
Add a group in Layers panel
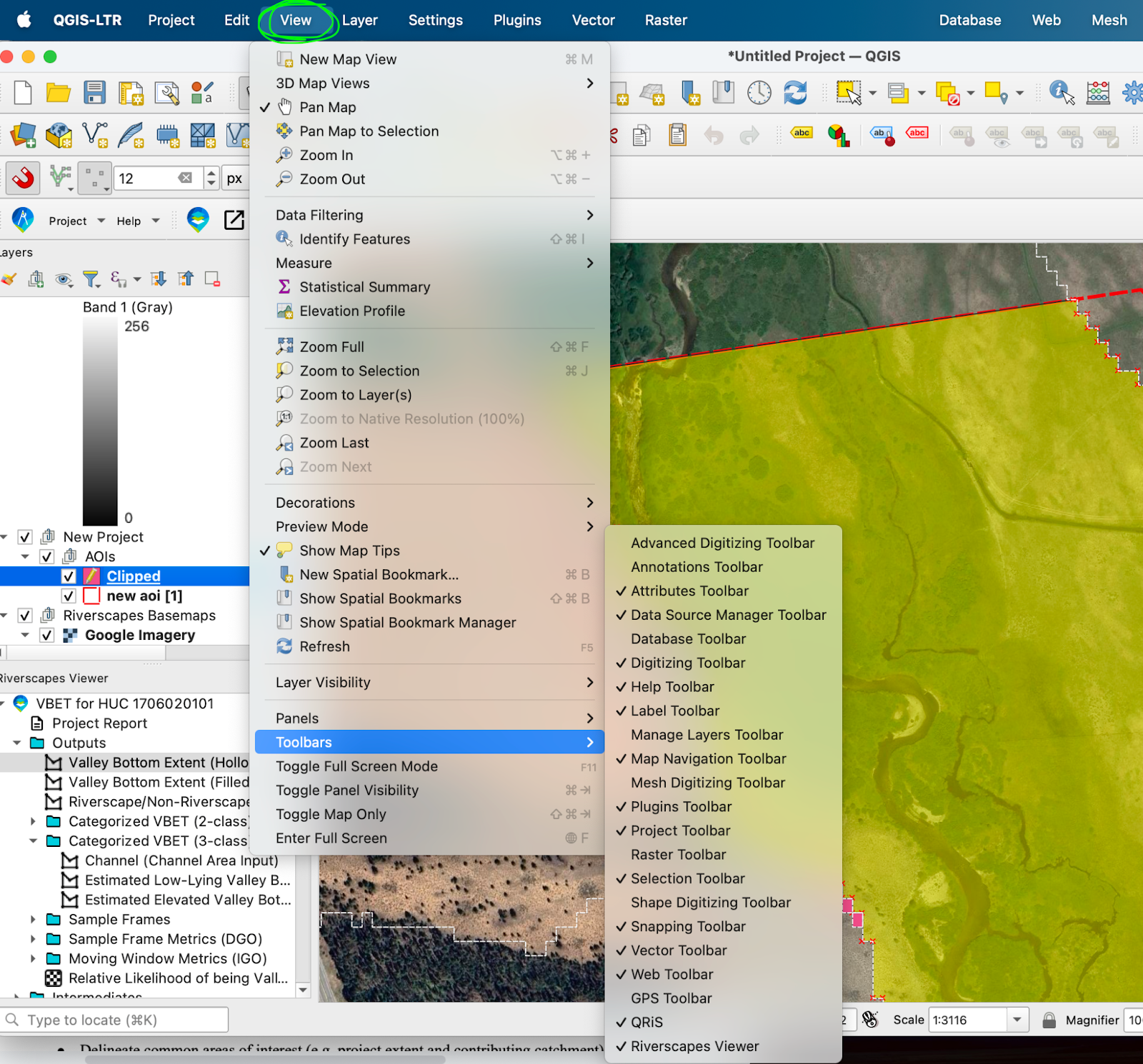click(36, 279)
